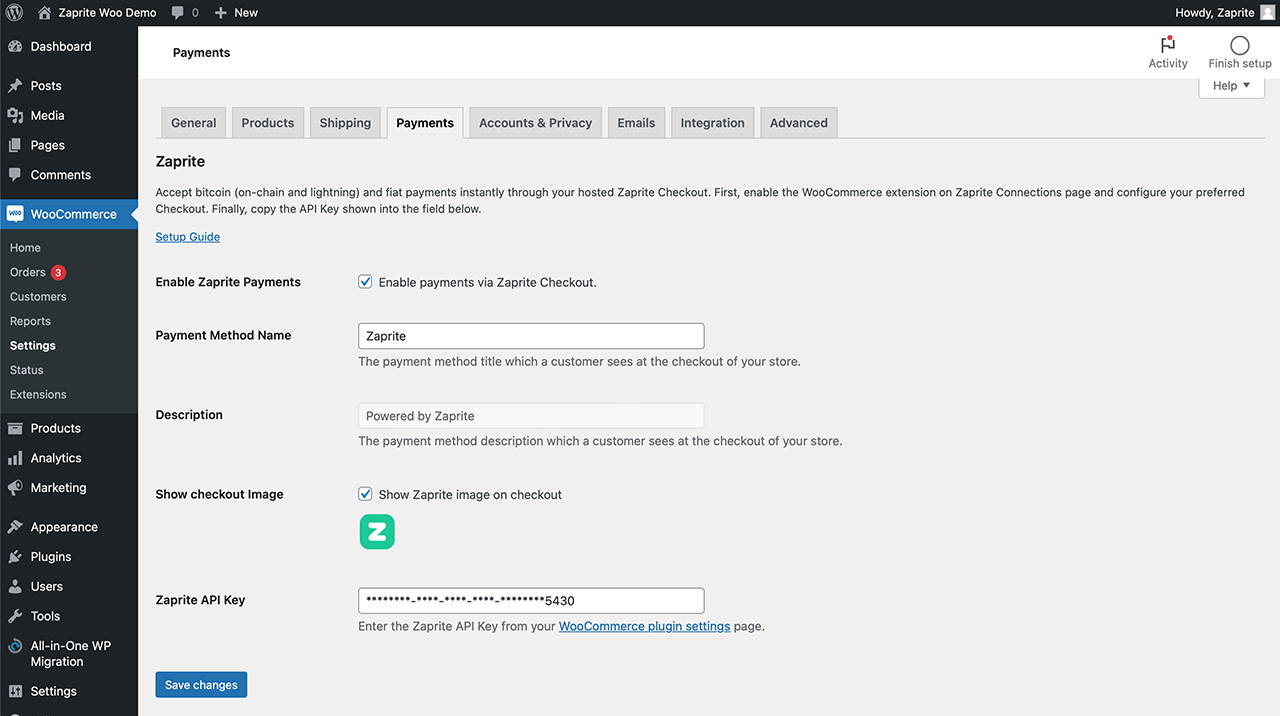Switch to the Shipping tab
1280x716 pixels.
(x=345, y=123)
